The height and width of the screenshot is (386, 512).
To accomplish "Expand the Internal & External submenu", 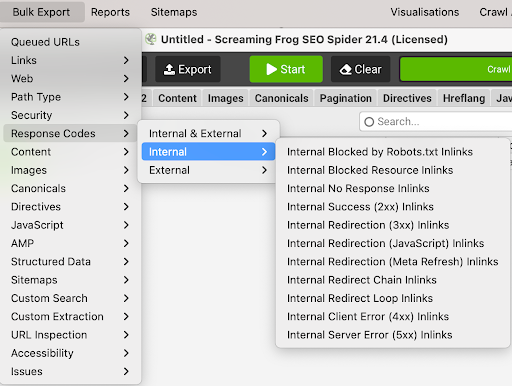I will click(208, 133).
